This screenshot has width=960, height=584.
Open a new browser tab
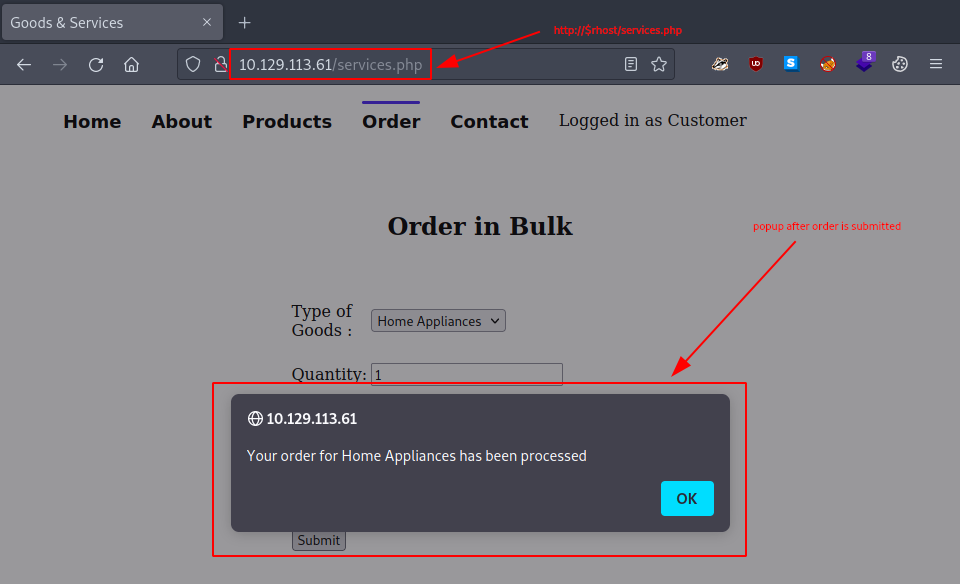pos(244,21)
